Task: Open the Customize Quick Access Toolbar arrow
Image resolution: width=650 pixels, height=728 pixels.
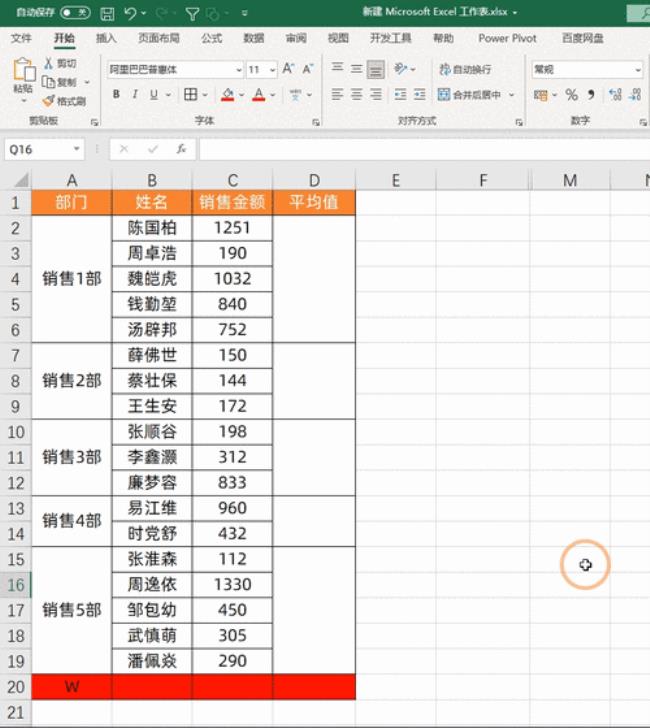Action: point(245,13)
